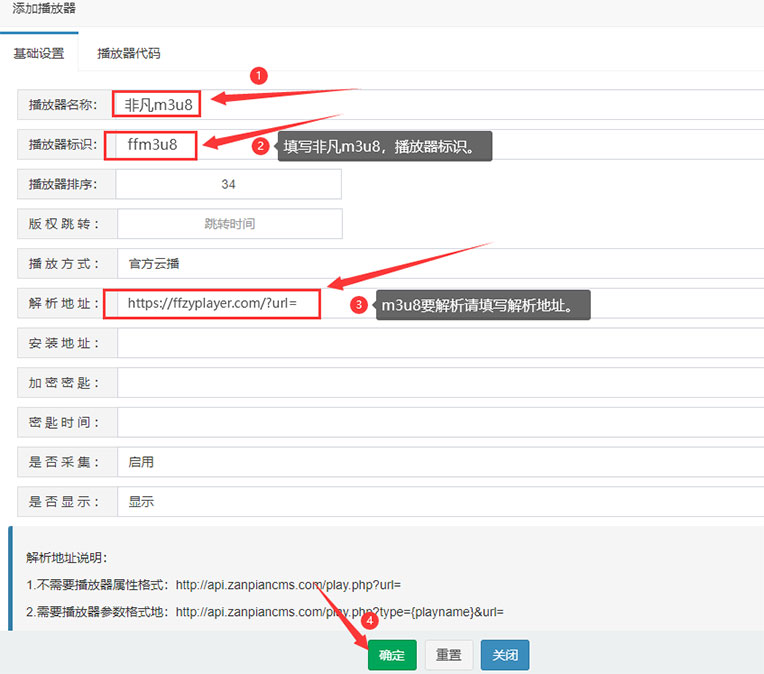Click the 解析地址 field with ffzyplayer URL
This screenshot has height=674, width=764.
[438, 303]
